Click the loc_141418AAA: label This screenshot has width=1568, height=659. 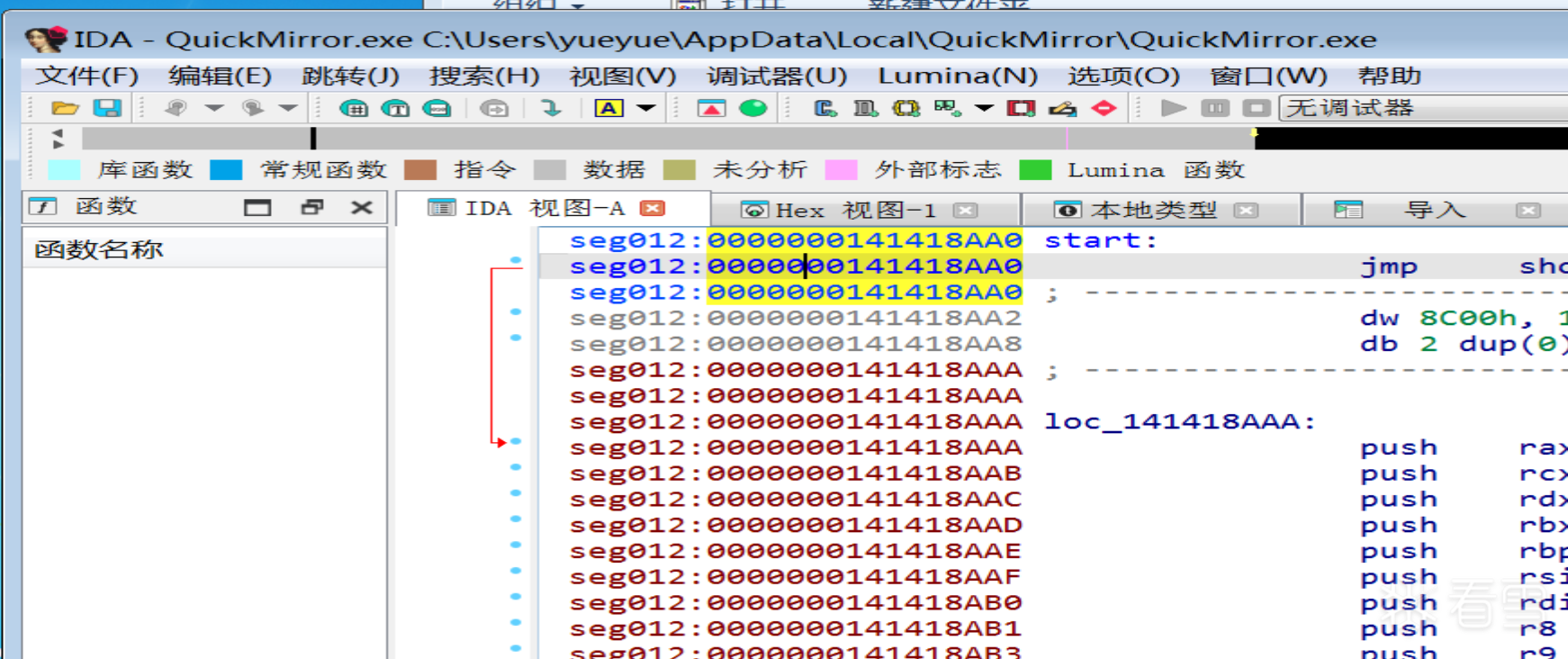(1179, 421)
